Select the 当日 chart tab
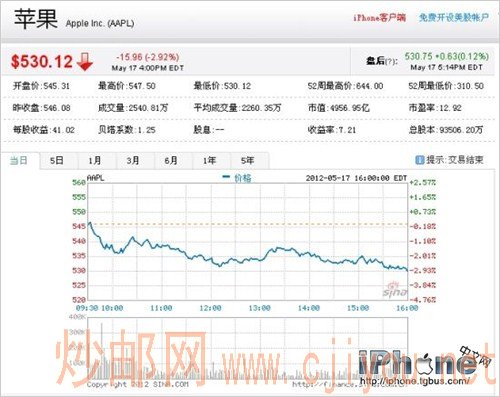 tap(19, 161)
